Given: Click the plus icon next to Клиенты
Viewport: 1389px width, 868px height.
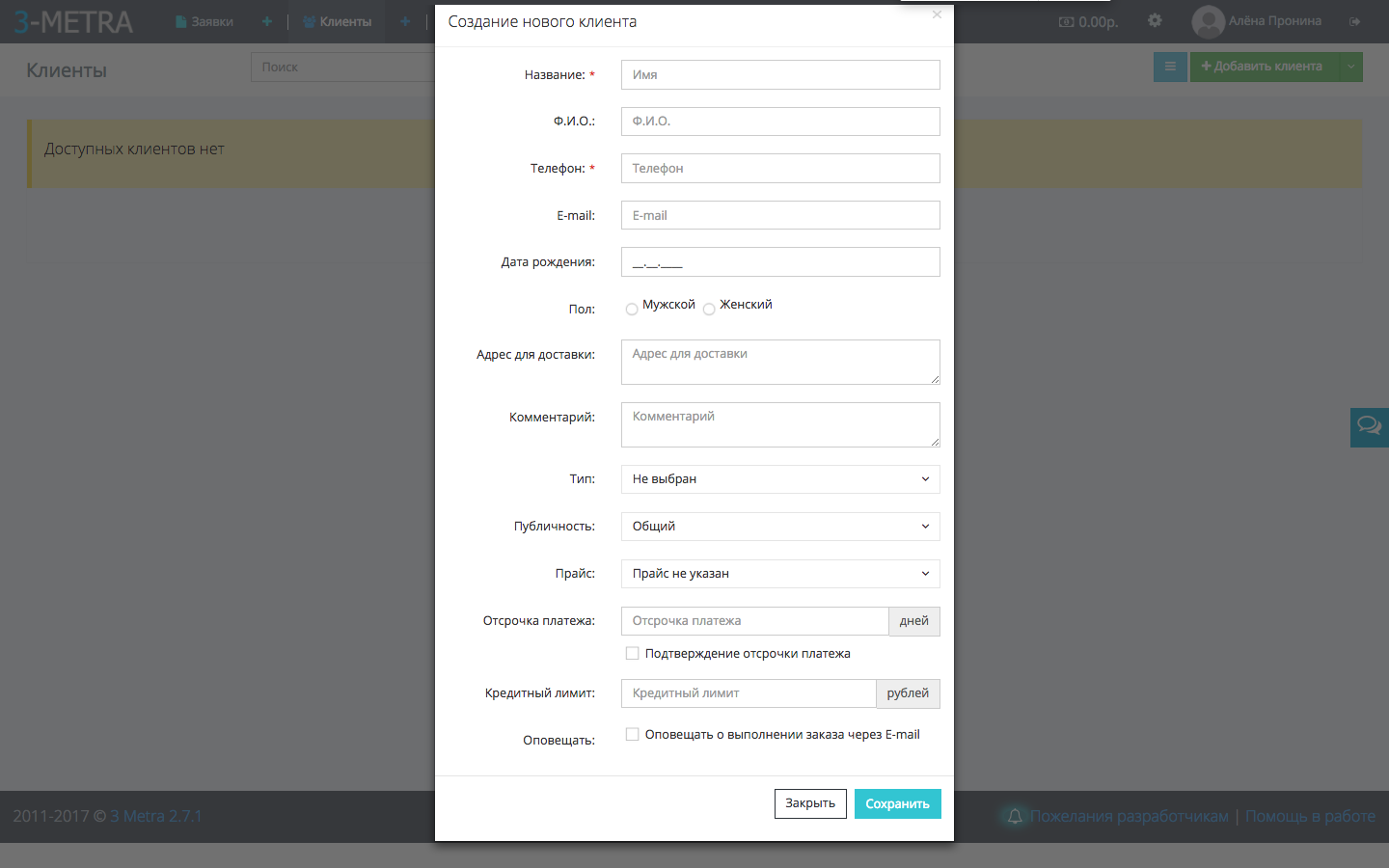Looking at the screenshot, I should coord(405,21).
